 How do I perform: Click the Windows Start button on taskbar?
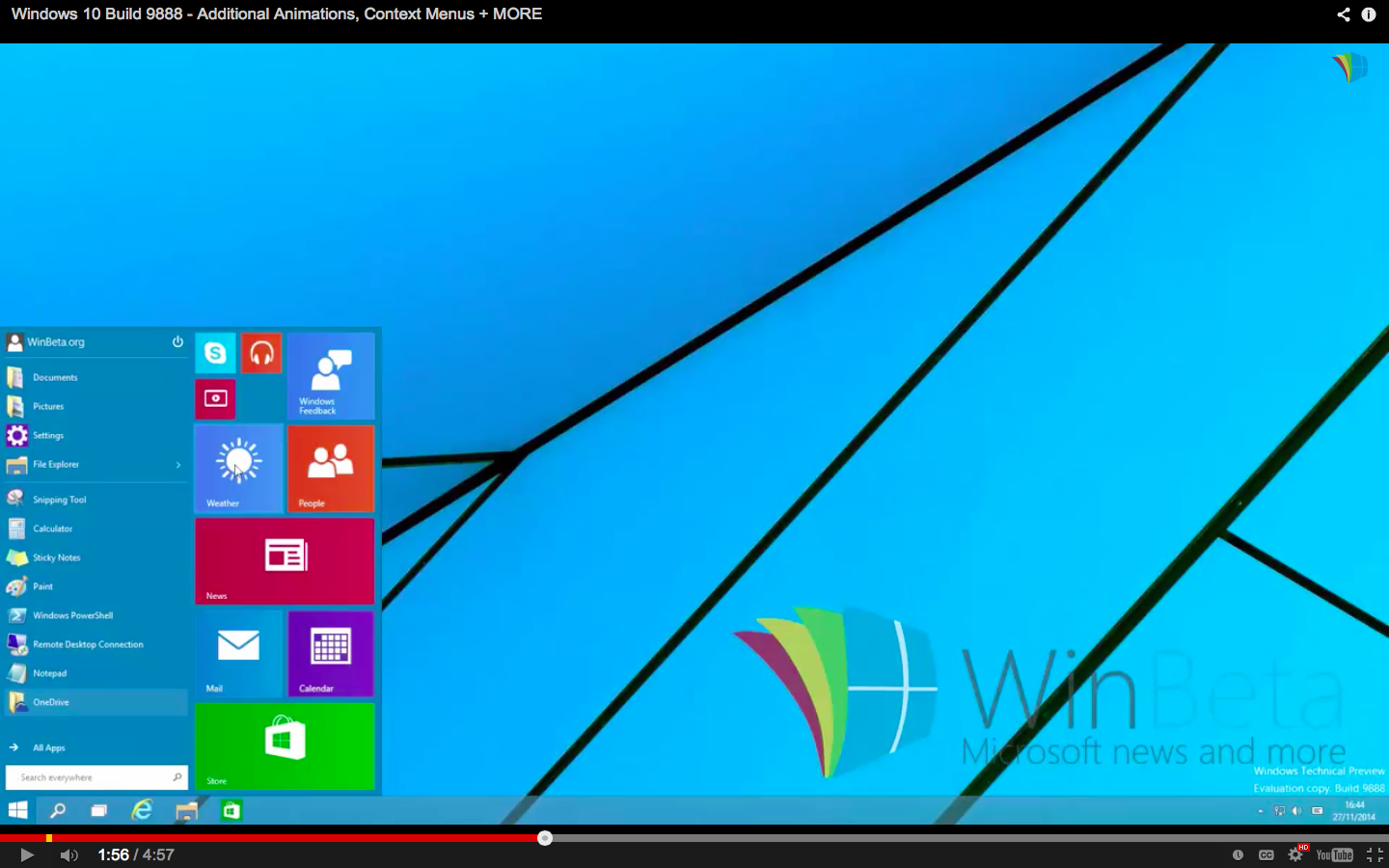(x=17, y=810)
